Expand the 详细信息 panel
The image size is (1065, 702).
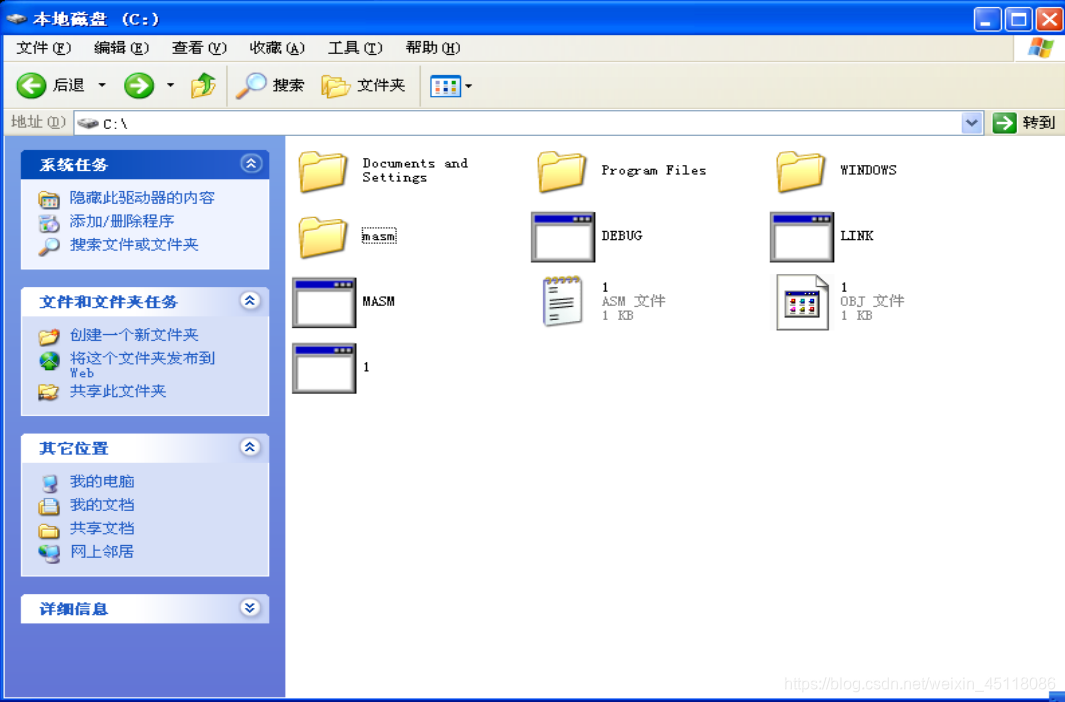[x=250, y=608]
